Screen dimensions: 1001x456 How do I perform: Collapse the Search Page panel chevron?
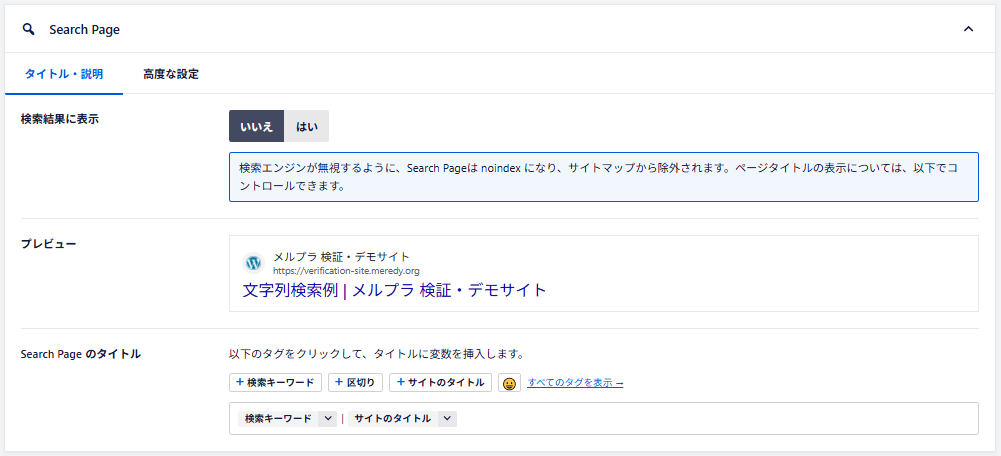968,29
